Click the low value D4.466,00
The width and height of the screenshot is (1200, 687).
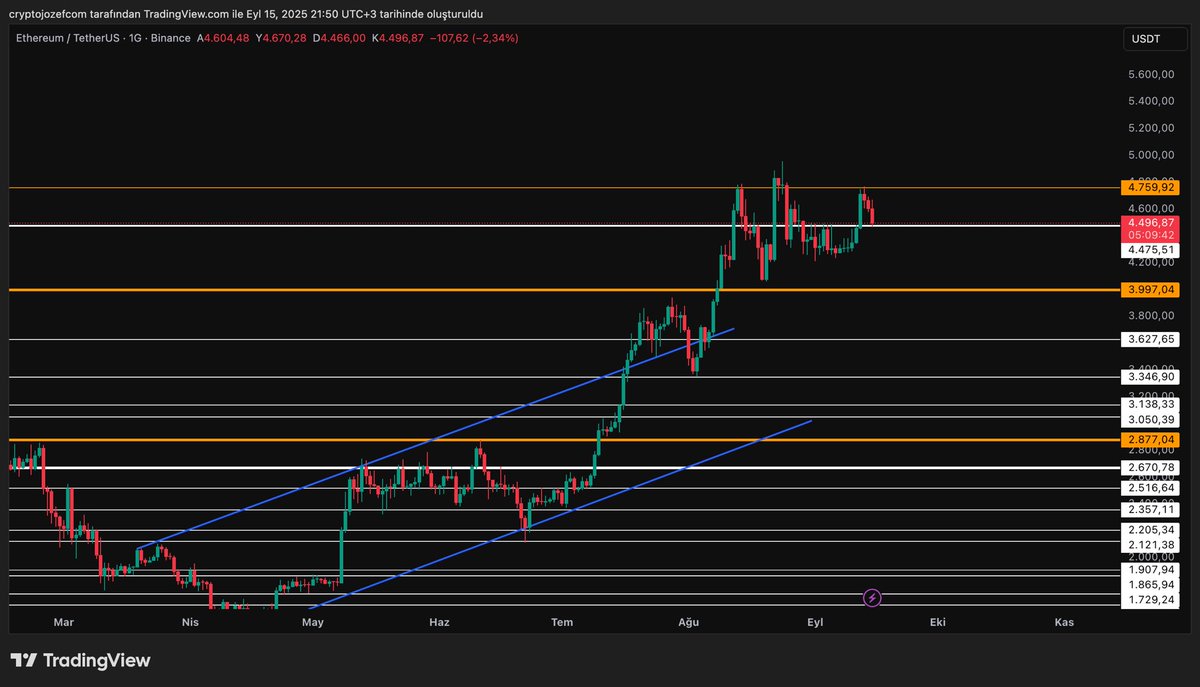pos(339,38)
